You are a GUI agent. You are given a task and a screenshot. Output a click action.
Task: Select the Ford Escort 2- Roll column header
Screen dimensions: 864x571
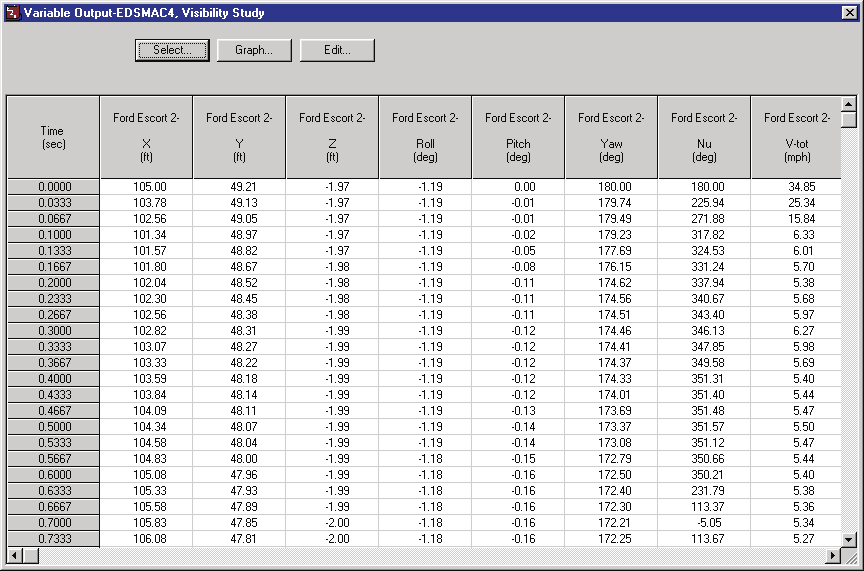[425, 137]
